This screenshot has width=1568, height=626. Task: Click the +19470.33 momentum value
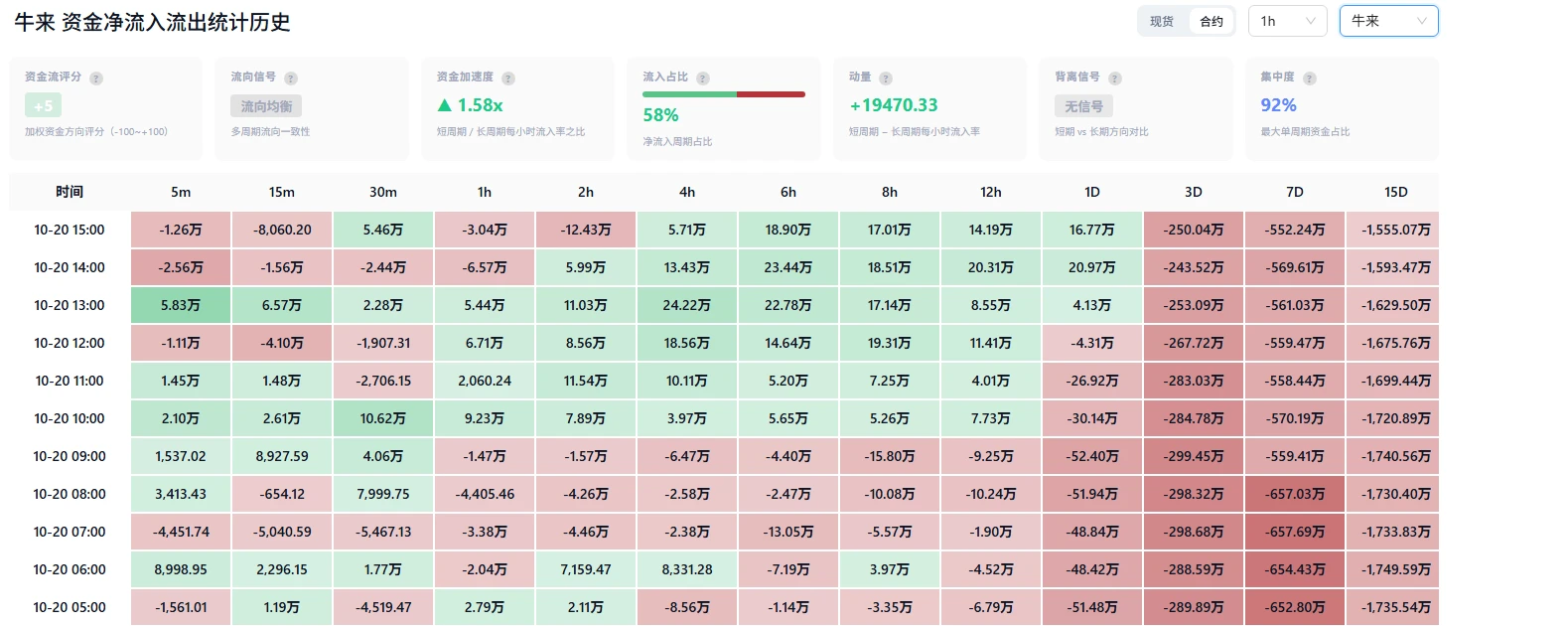(x=894, y=105)
